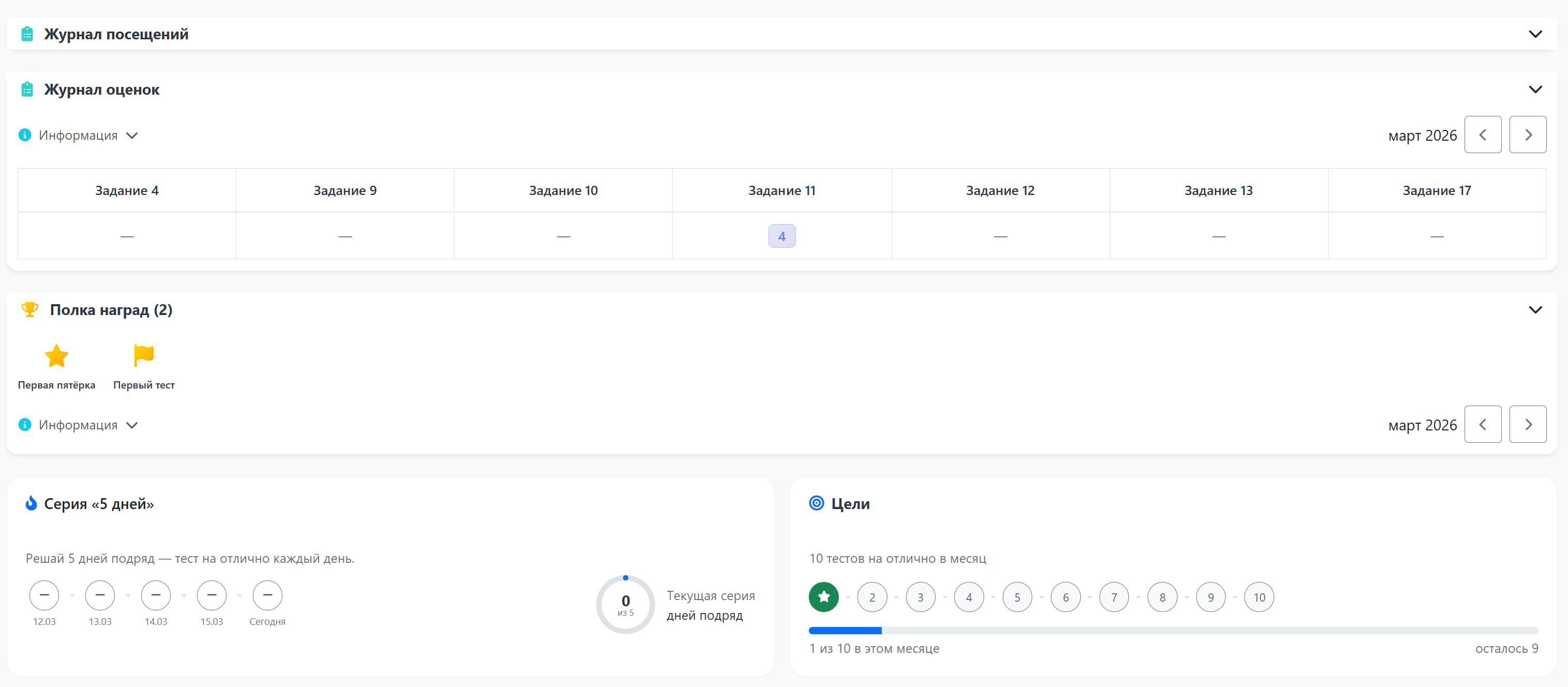Click the Задание 9 column header
Viewport: 1568px width, 687px height.
tap(345, 190)
